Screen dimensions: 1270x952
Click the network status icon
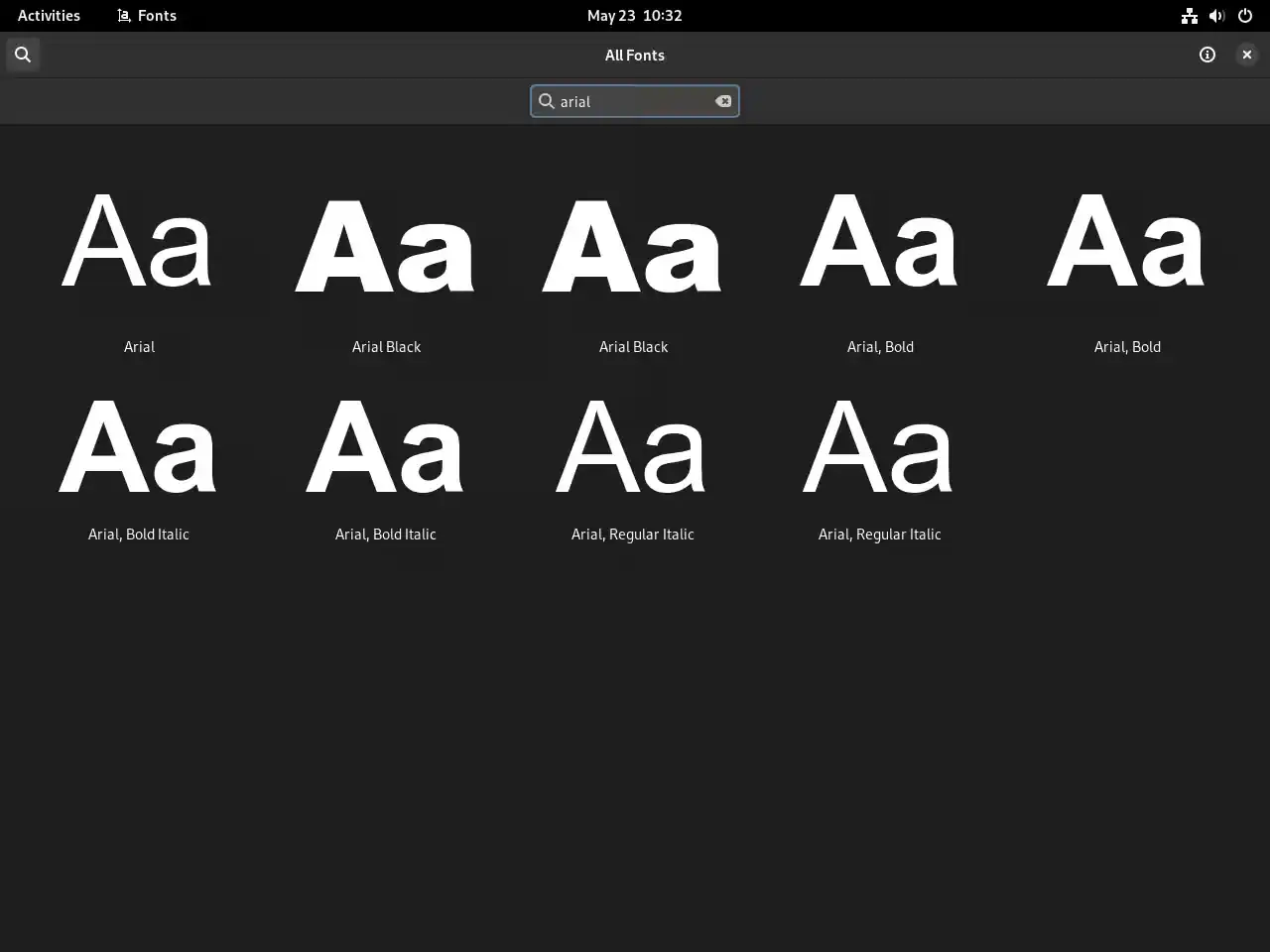1190,16
